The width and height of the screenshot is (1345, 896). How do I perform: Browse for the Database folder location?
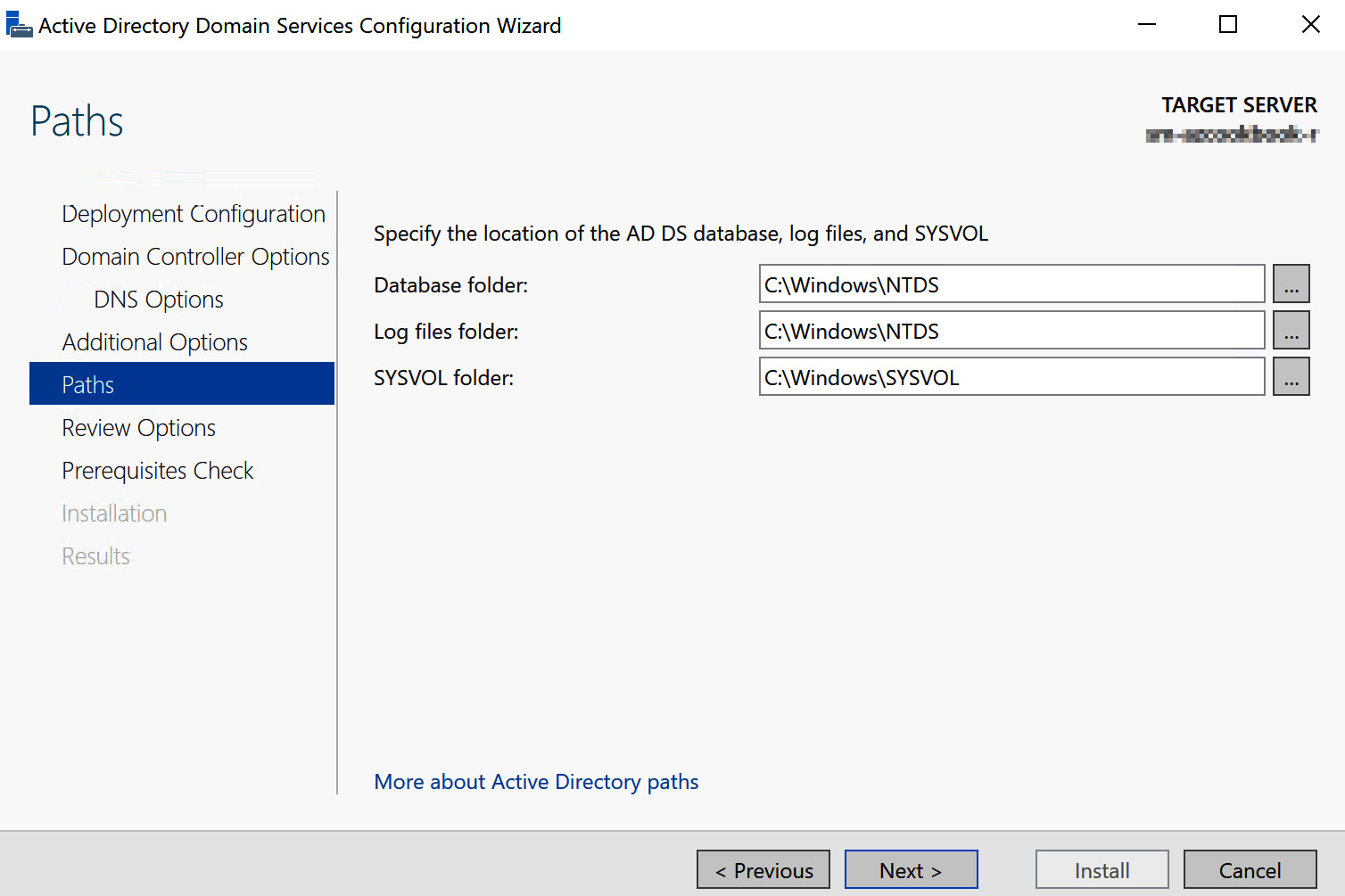(x=1291, y=284)
